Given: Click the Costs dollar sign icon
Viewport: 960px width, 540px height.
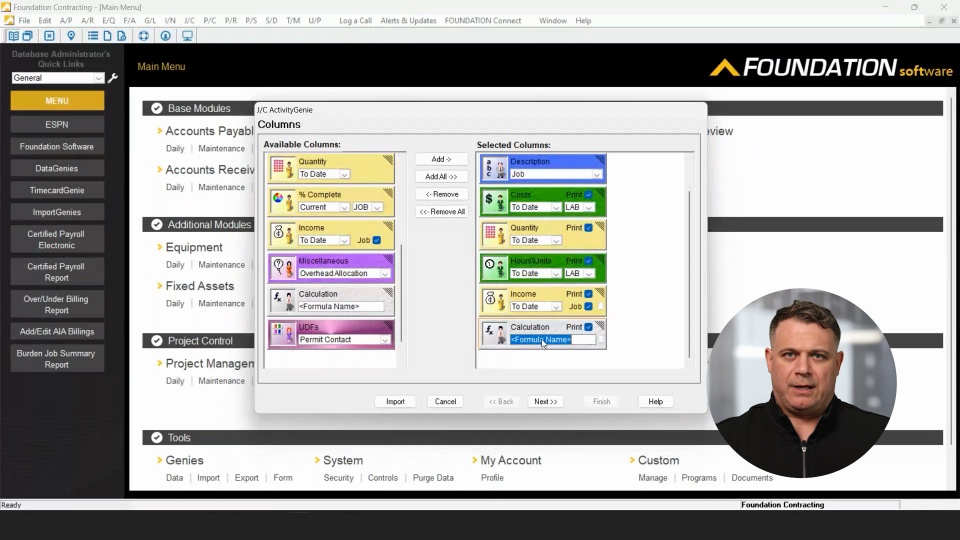Looking at the screenshot, I should pyautogui.click(x=494, y=201).
